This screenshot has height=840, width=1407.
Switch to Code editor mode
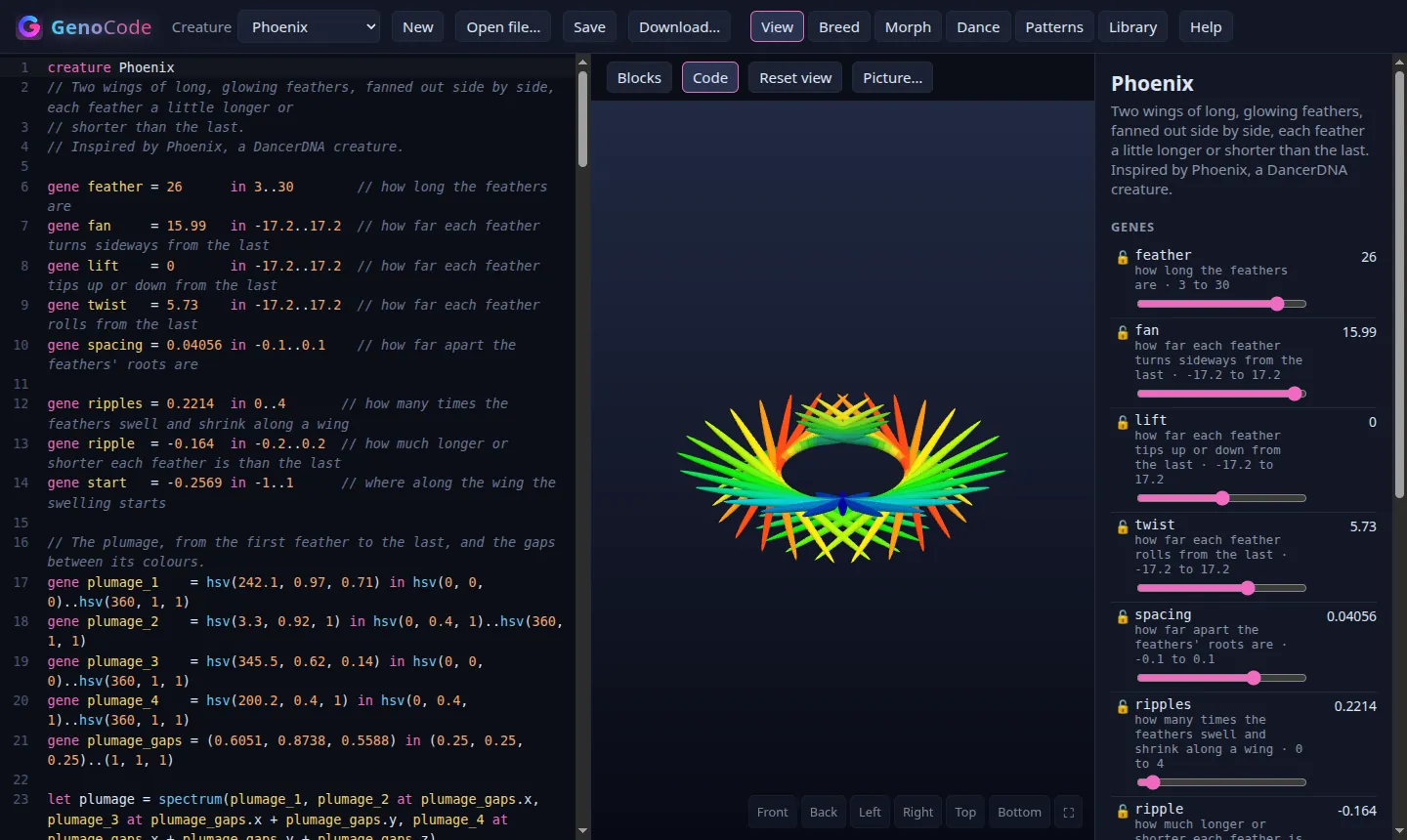click(x=710, y=78)
